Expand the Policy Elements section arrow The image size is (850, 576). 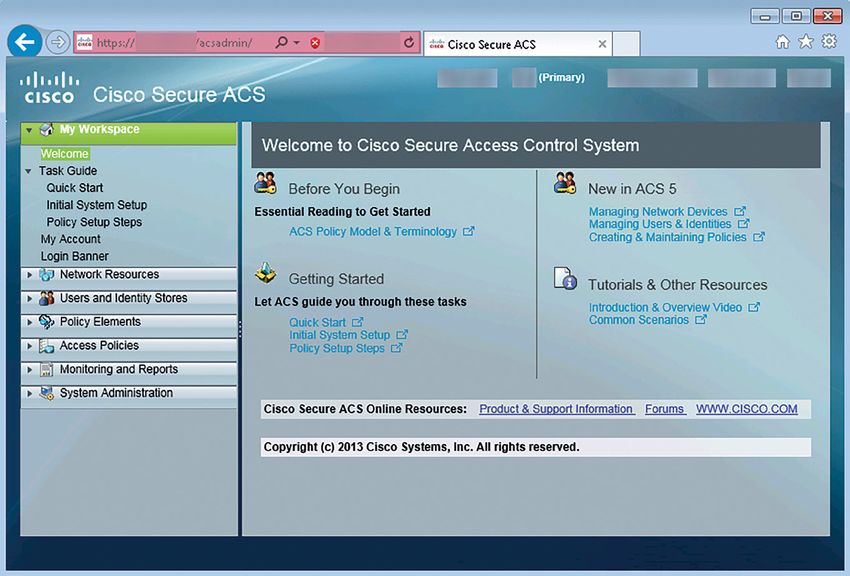coord(30,322)
